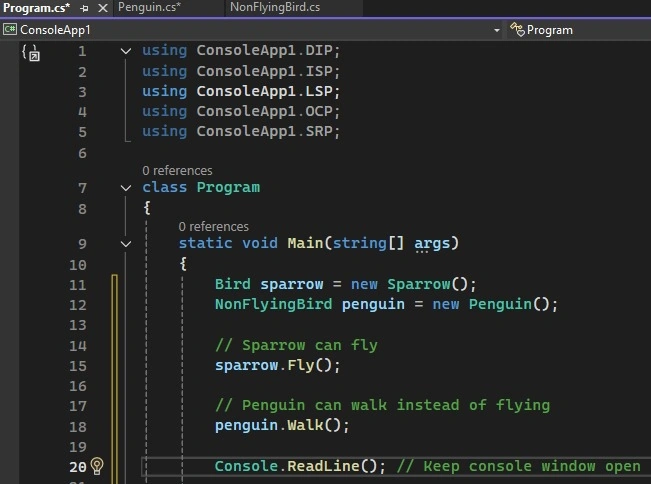The image size is (651, 484).
Task: Click the 'Penguin can walk instead of flying' comment
Action: point(383,405)
